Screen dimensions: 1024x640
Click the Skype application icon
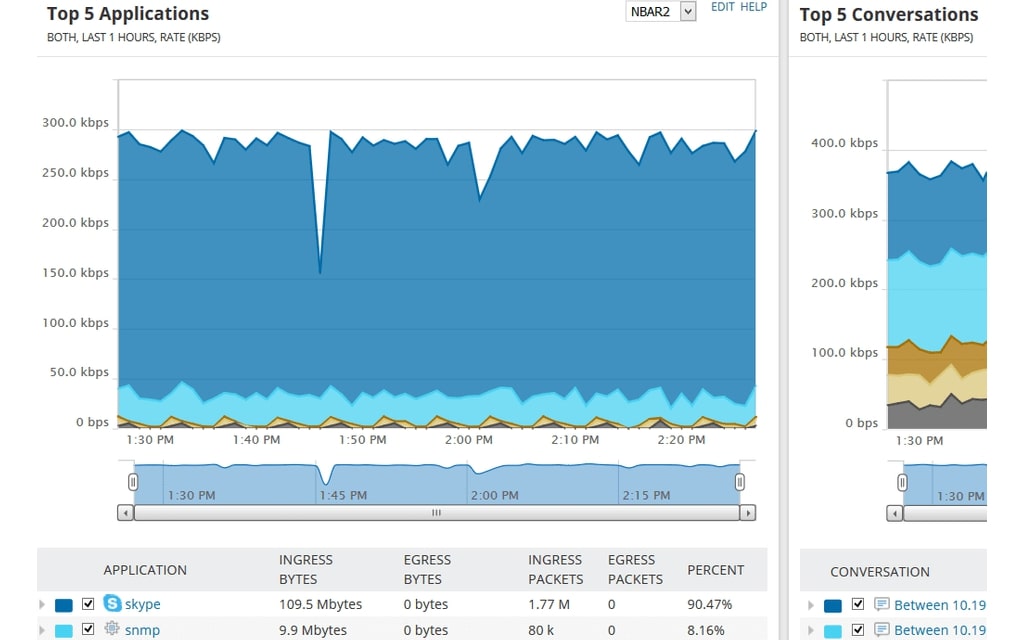coord(114,604)
